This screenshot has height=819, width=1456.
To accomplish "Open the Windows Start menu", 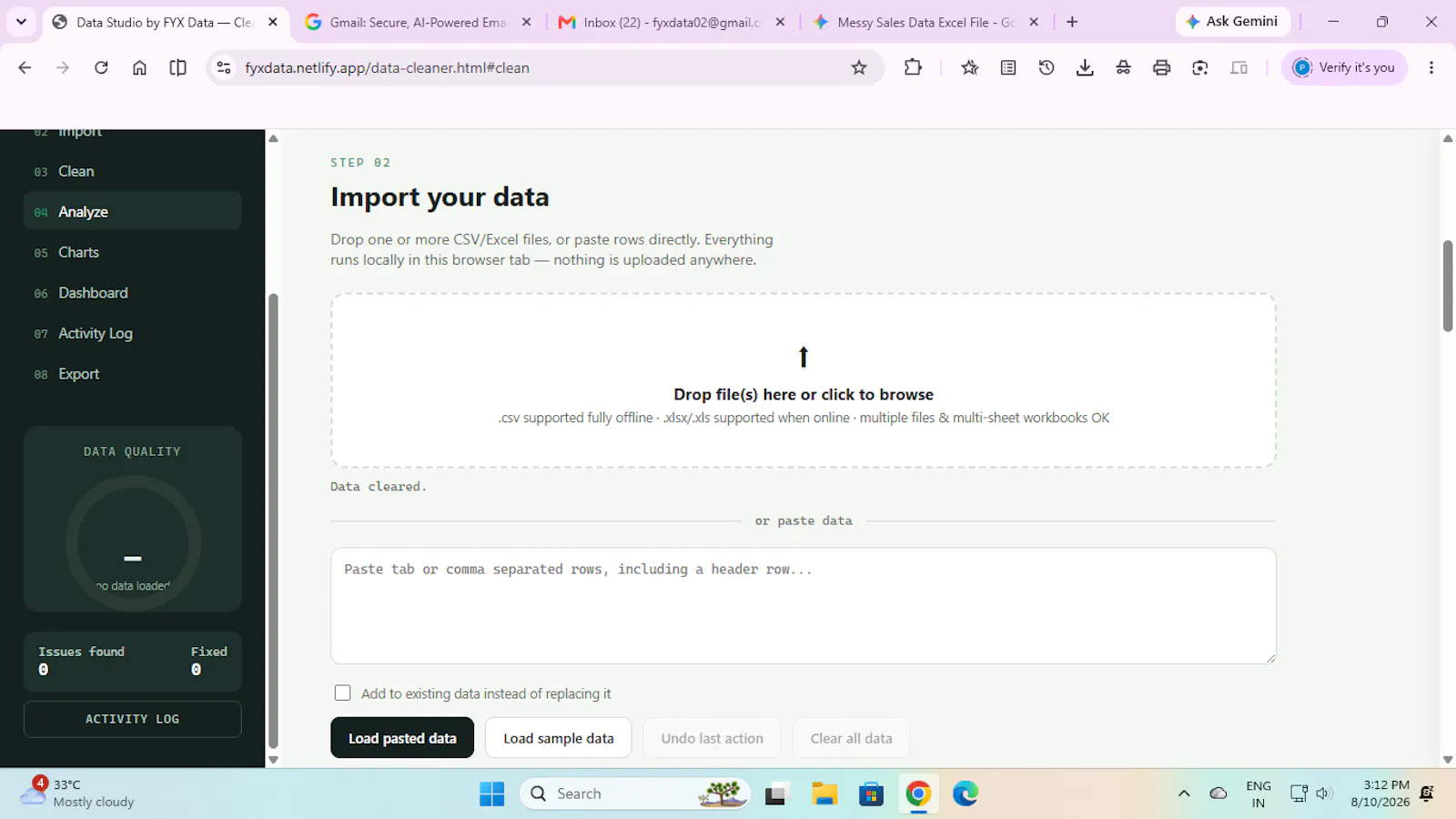I will click(491, 794).
